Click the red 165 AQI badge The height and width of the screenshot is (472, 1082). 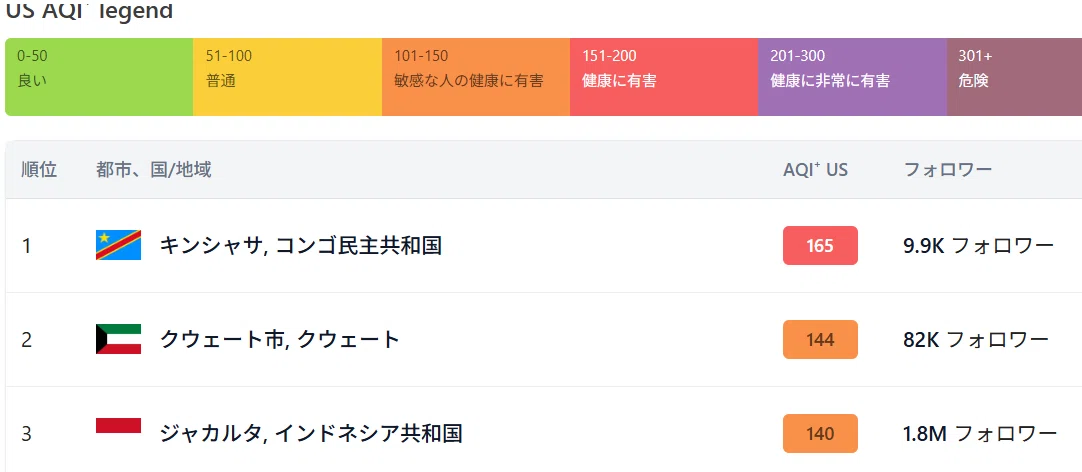[x=820, y=246]
